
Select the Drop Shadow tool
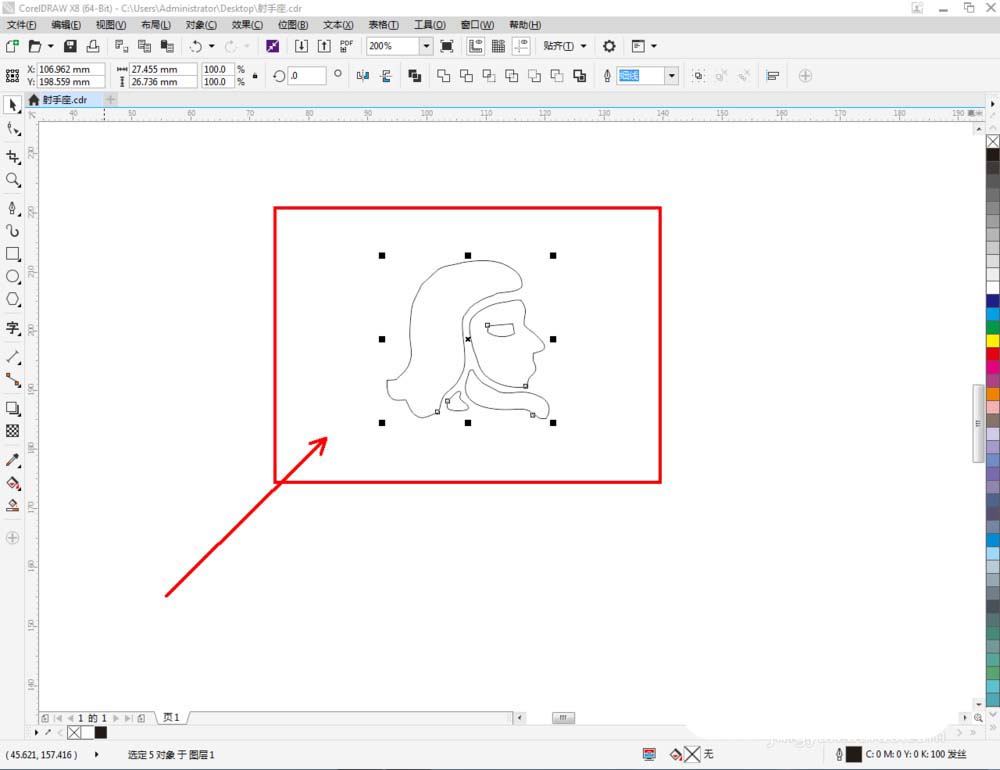point(12,408)
